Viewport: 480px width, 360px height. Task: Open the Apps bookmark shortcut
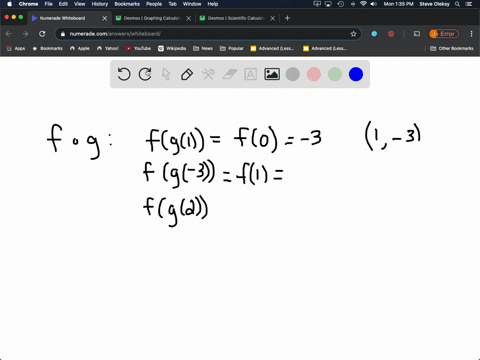16,48
